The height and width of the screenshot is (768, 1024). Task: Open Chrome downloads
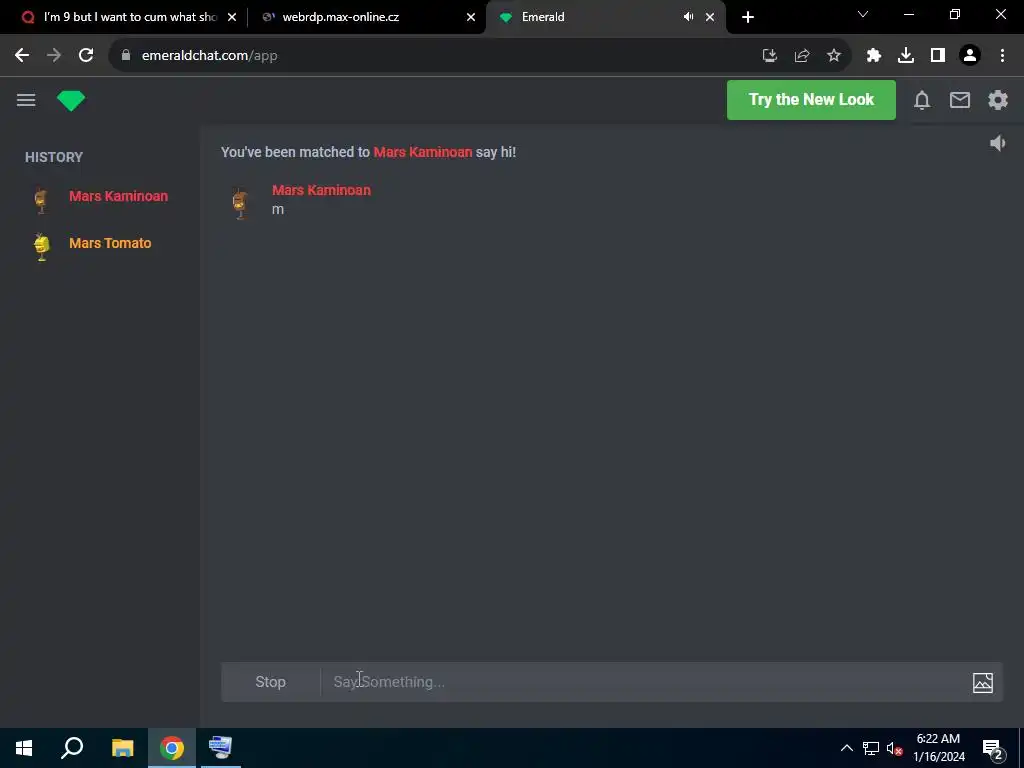click(905, 56)
